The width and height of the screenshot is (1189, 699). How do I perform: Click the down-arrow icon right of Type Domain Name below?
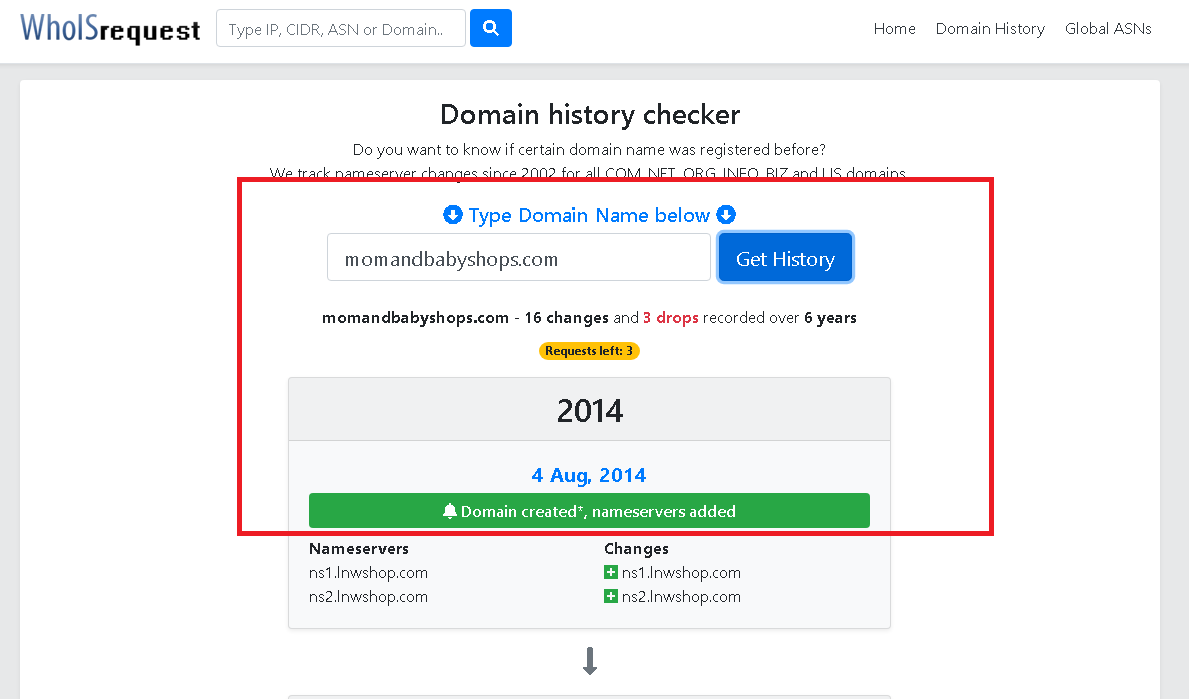(726, 215)
